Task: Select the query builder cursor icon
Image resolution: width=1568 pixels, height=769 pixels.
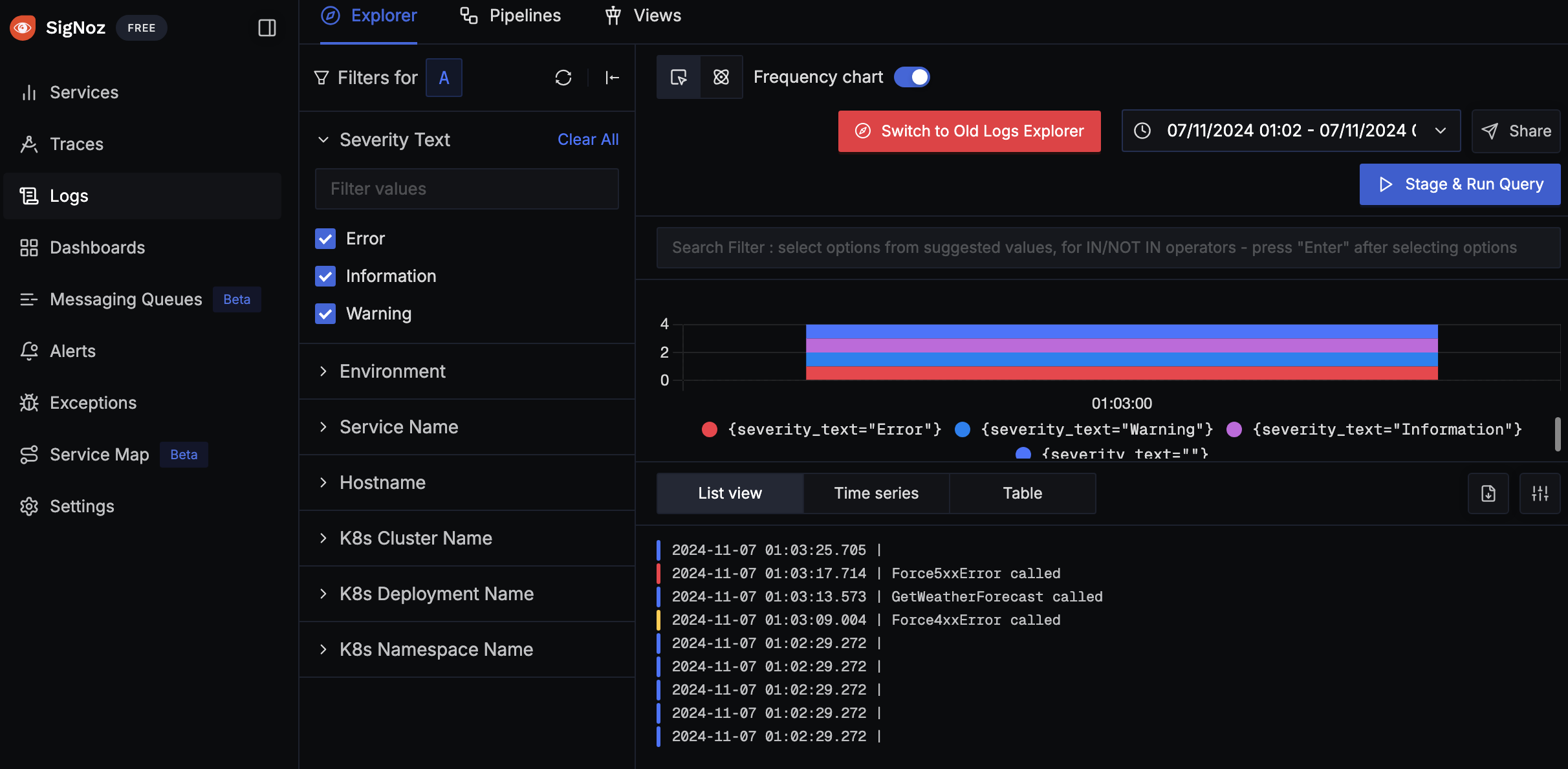Action: pos(679,77)
